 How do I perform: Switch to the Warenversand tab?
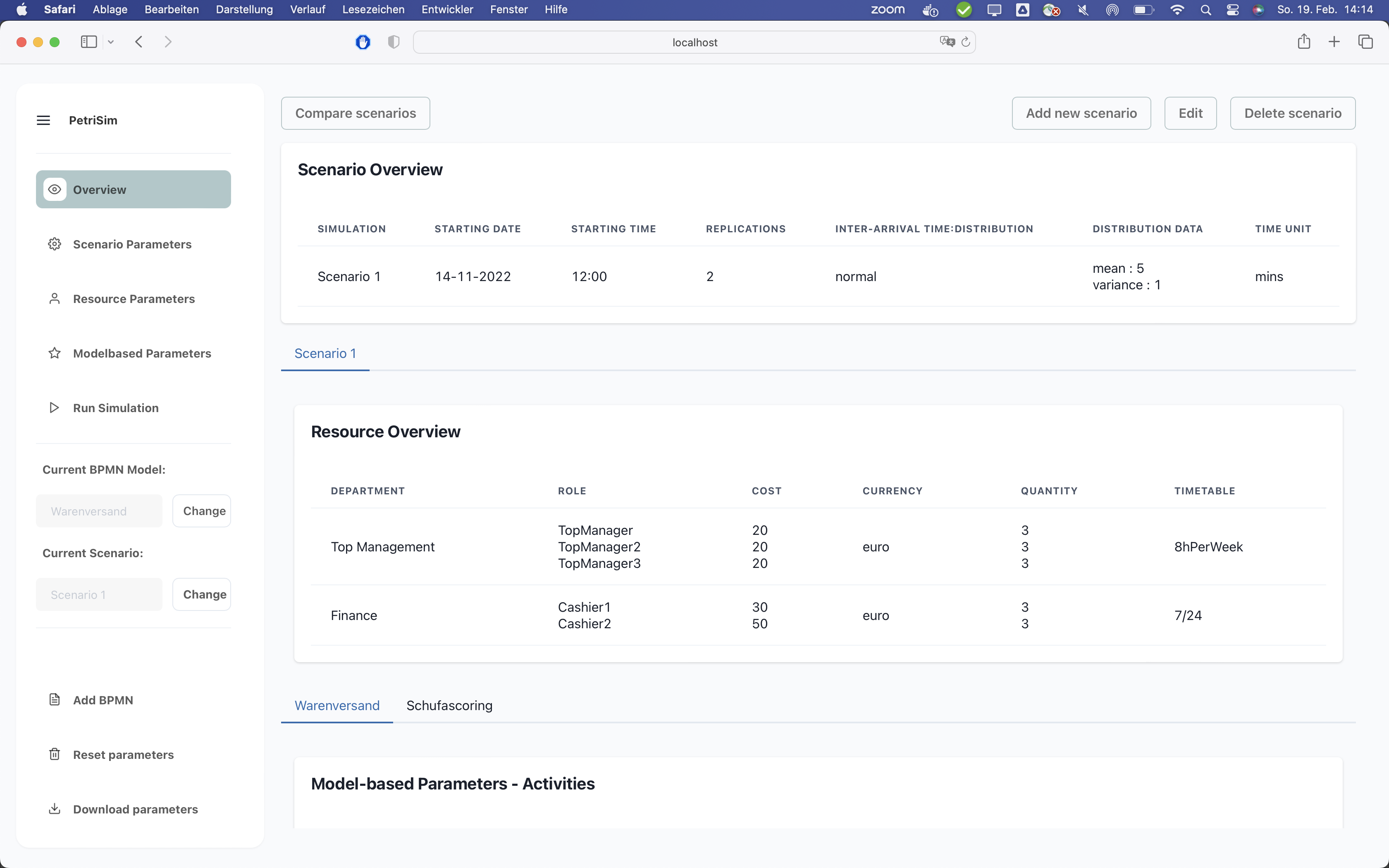point(337,706)
